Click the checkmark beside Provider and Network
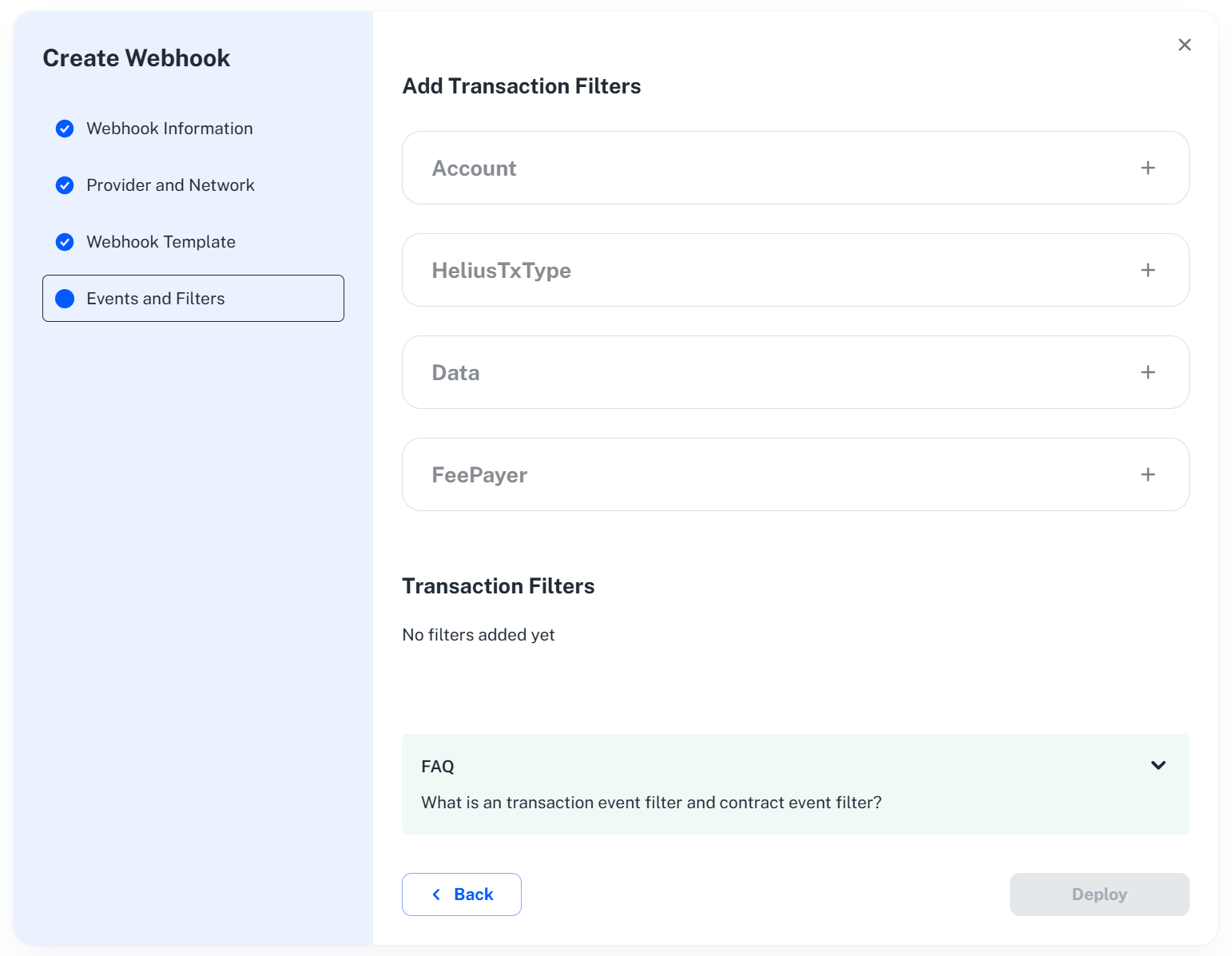The height and width of the screenshot is (956, 1232). click(x=65, y=185)
